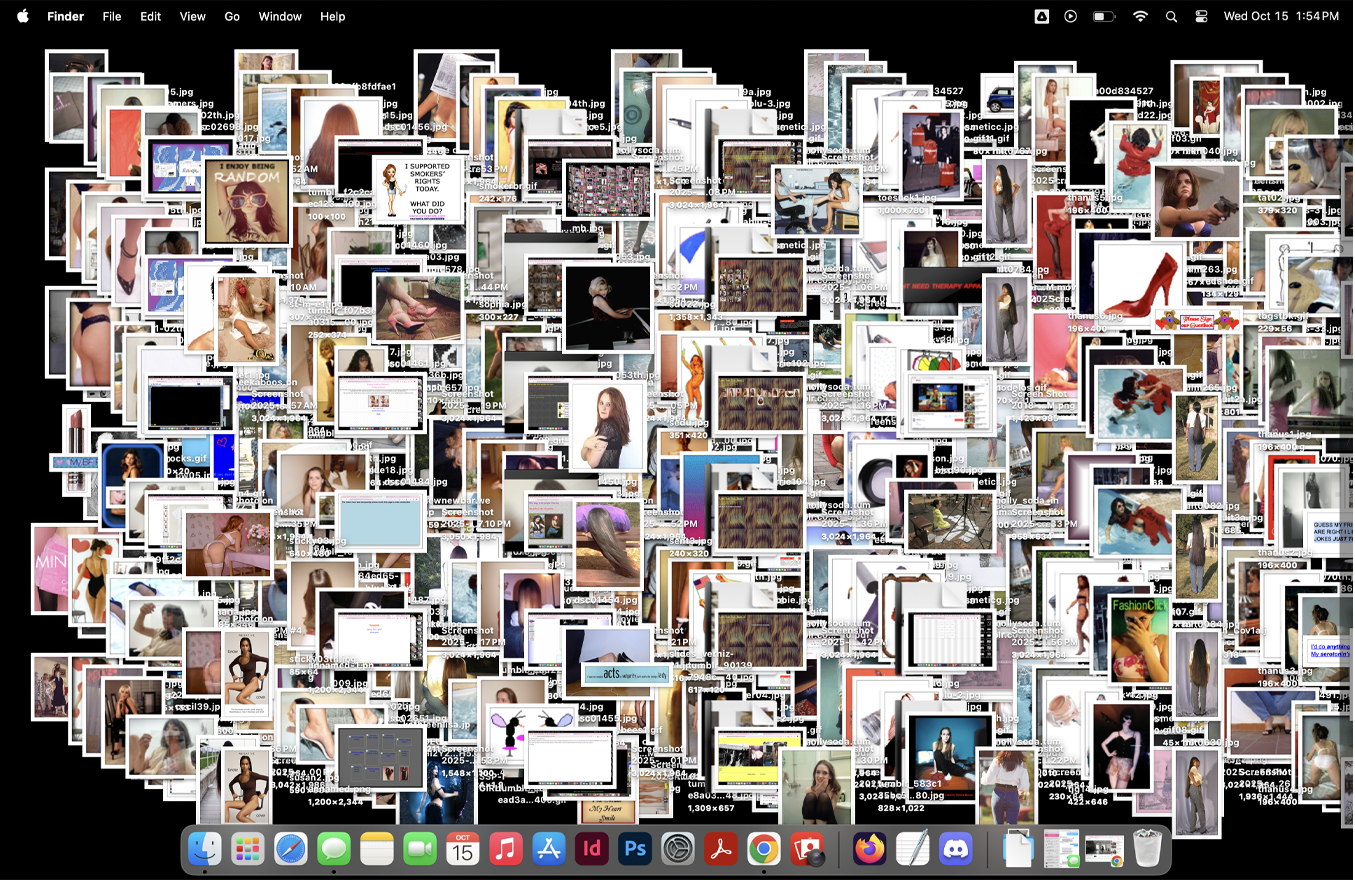The width and height of the screenshot is (1355, 880).
Task: Open Adobe Acrobat from the Dock
Action: pos(720,850)
